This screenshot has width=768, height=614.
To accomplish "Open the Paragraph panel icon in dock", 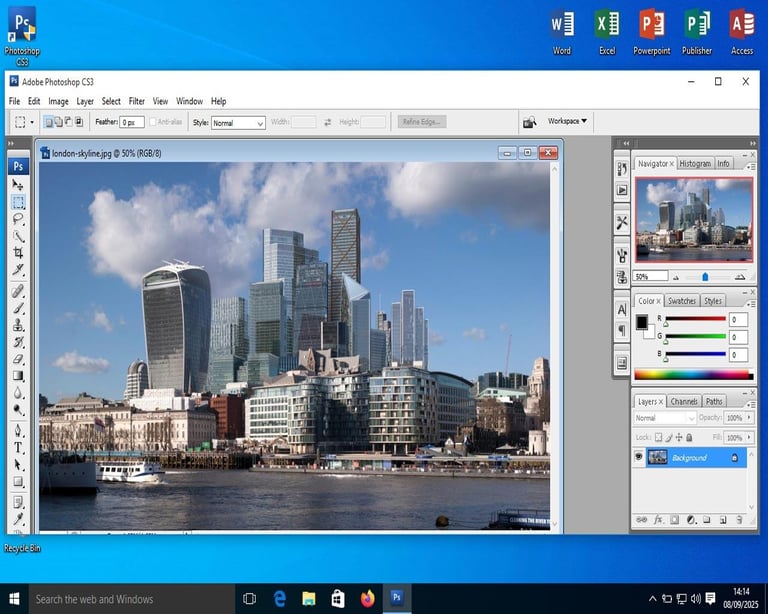I will pos(622,331).
